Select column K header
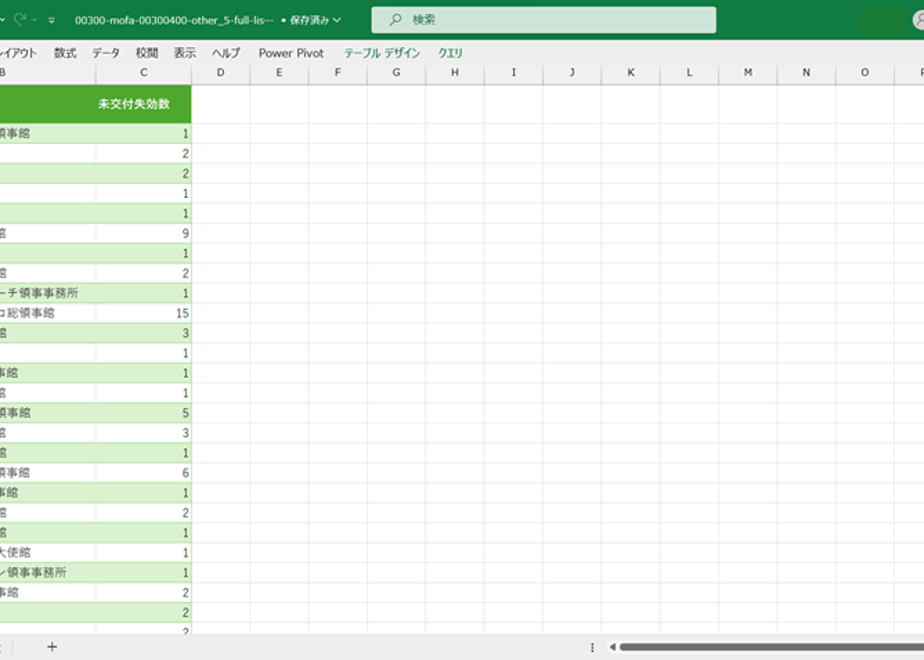The height and width of the screenshot is (660, 924). click(631, 72)
